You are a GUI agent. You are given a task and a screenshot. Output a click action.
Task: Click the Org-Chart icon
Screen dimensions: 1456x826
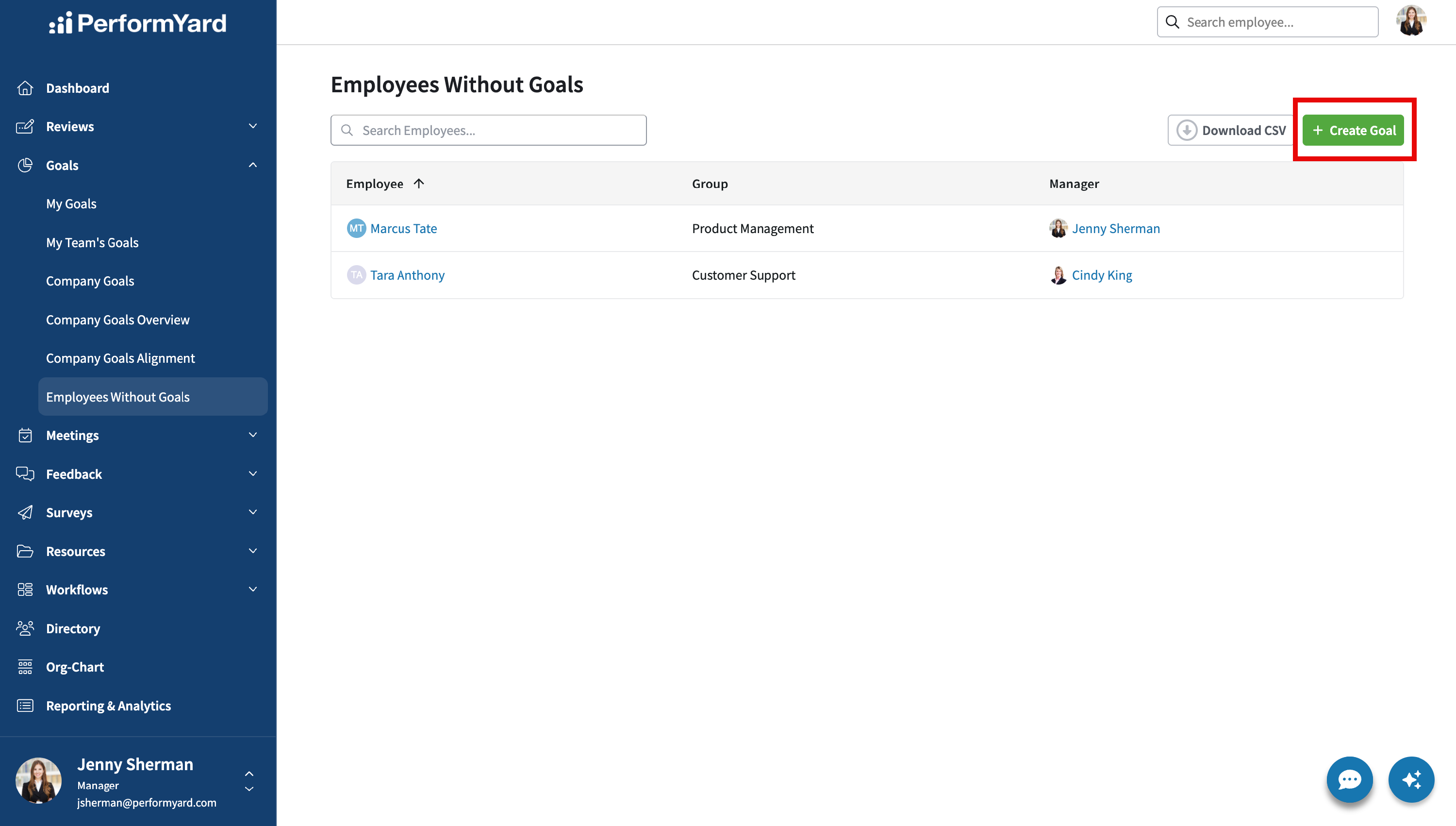[x=25, y=667]
